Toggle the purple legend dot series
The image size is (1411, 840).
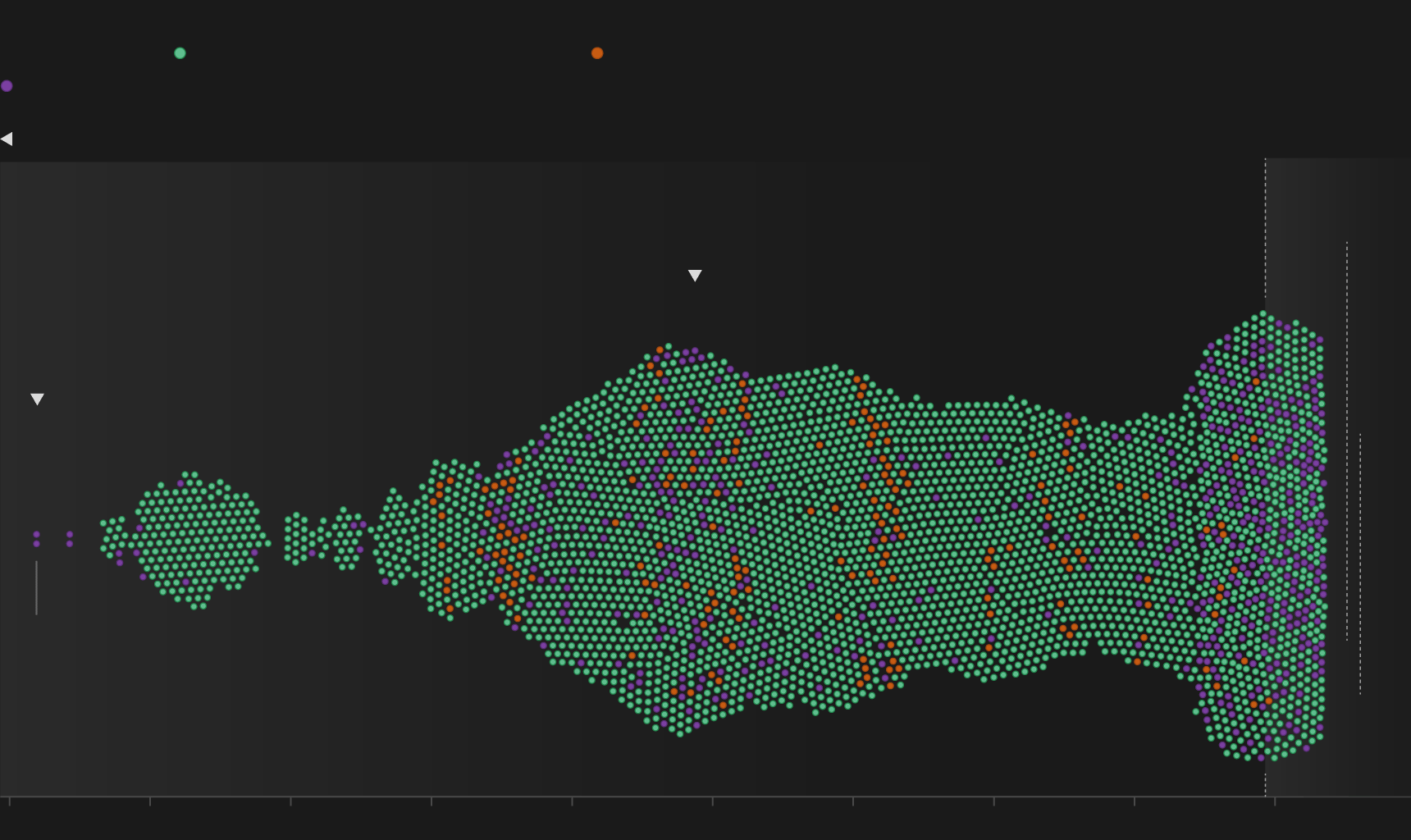pyautogui.click(x=7, y=86)
